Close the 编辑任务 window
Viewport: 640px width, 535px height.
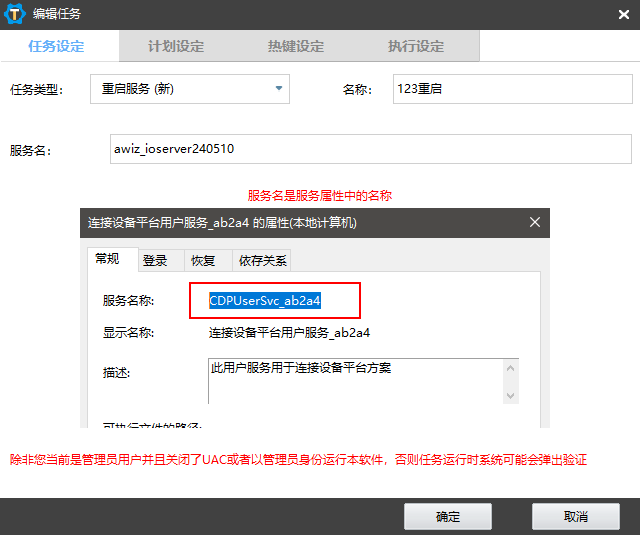point(623,13)
